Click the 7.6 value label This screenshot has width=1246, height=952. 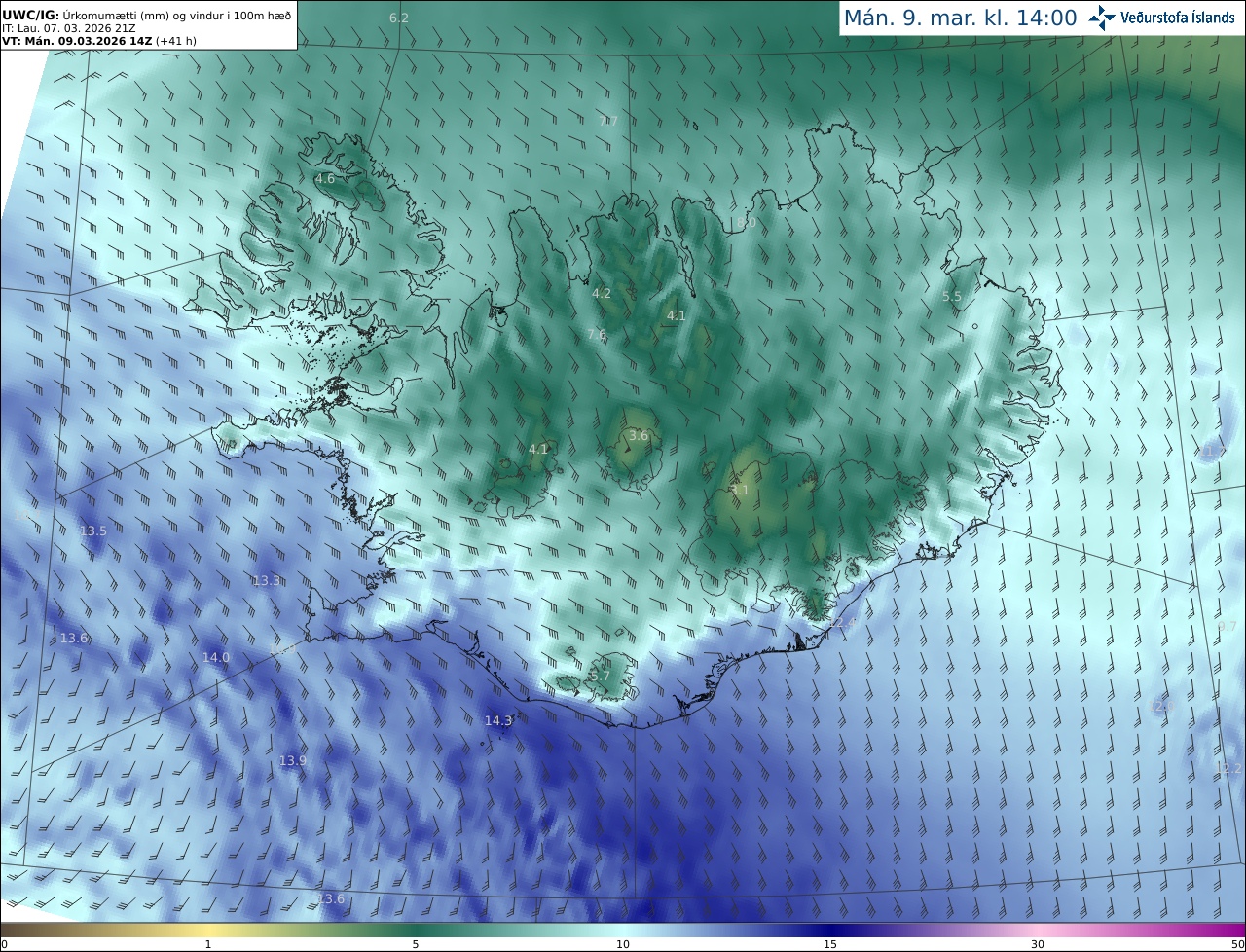point(597,335)
